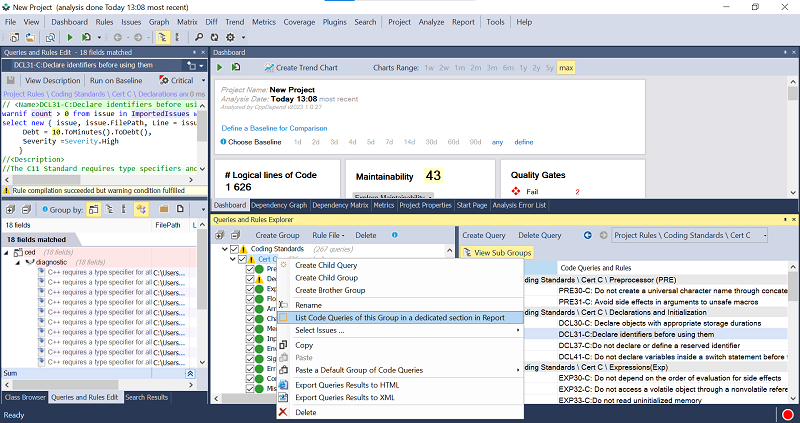Open the Critical severity dropdown arrow
The width and height of the screenshot is (800, 423).
pyautogui.click(x=203, y=80)
